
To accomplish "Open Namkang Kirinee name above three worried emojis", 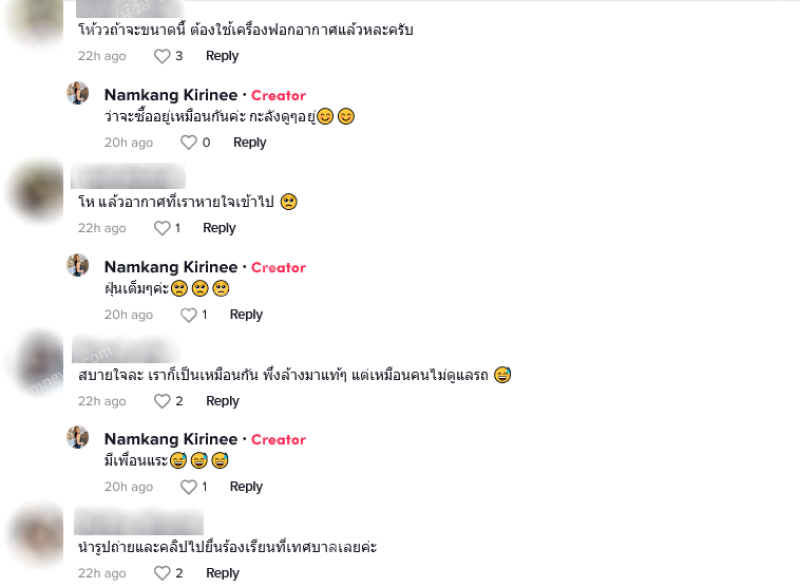I will 171,267.
